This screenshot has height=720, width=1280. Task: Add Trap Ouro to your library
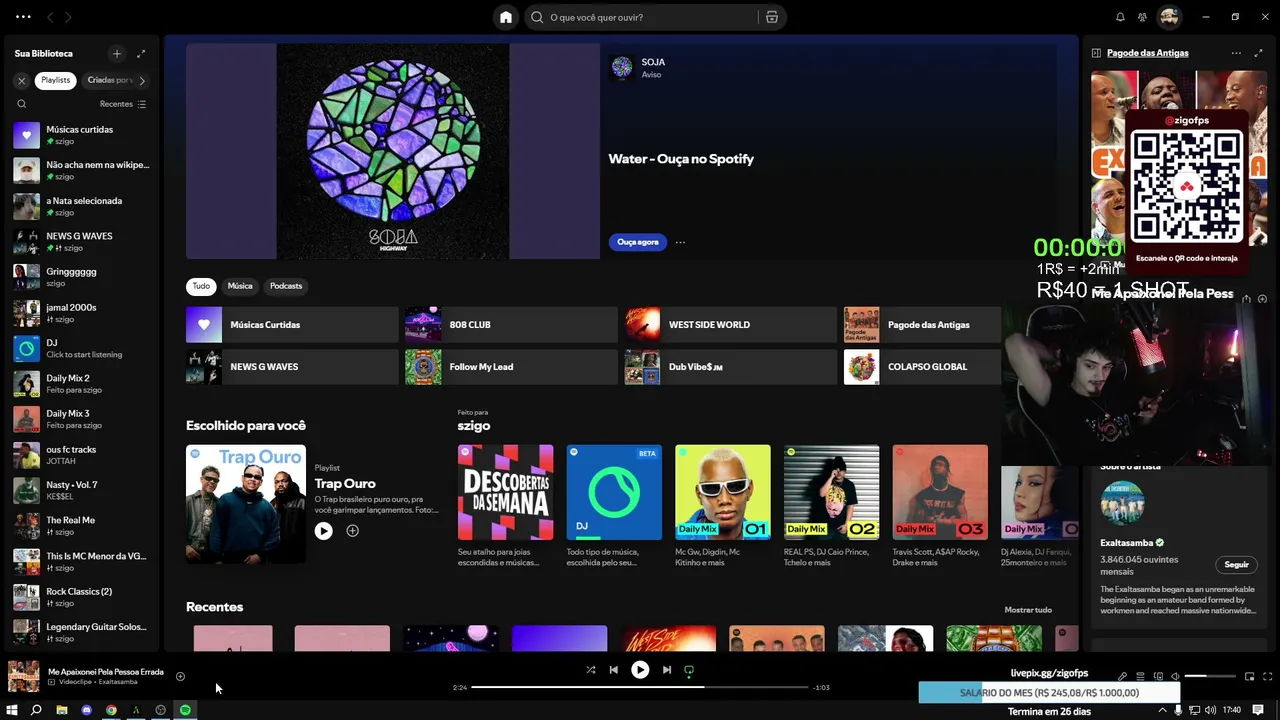tap(352, 531)
